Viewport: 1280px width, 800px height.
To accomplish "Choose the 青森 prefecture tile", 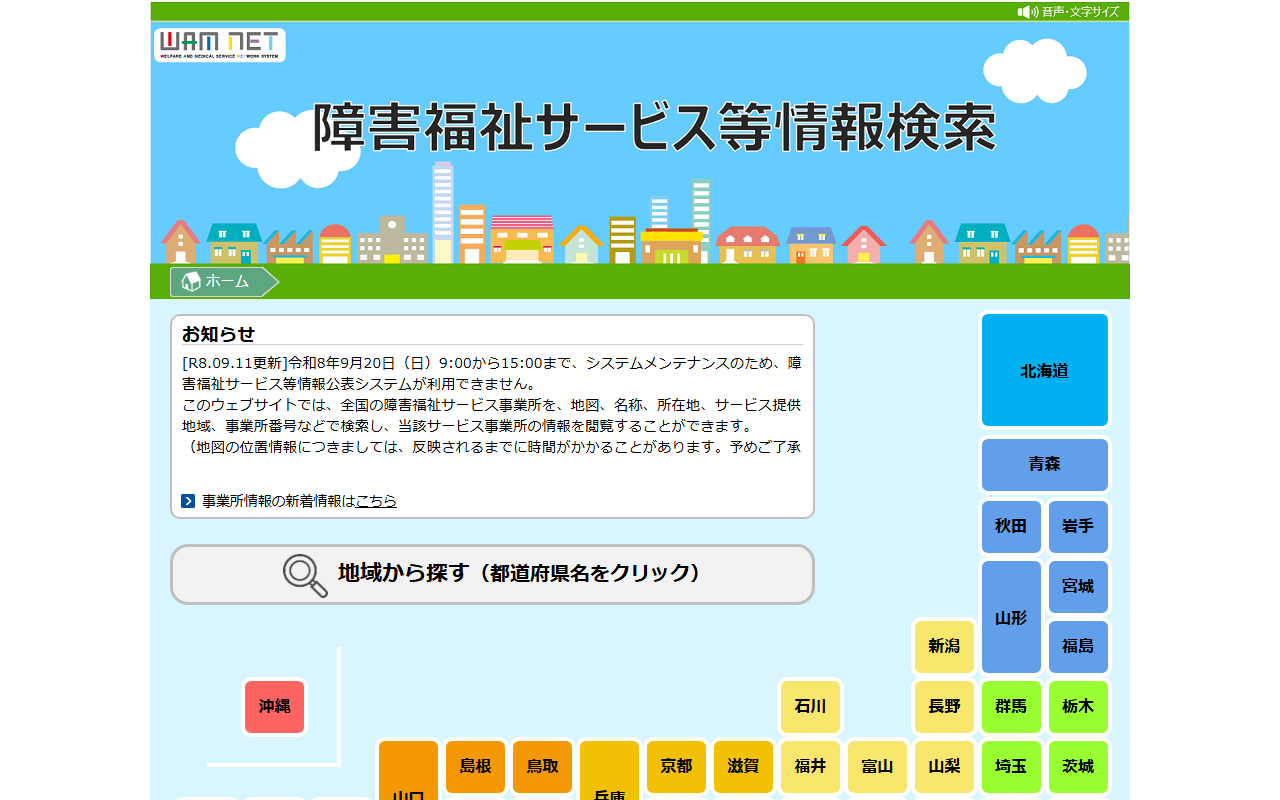I will (x=1045, y=464).
